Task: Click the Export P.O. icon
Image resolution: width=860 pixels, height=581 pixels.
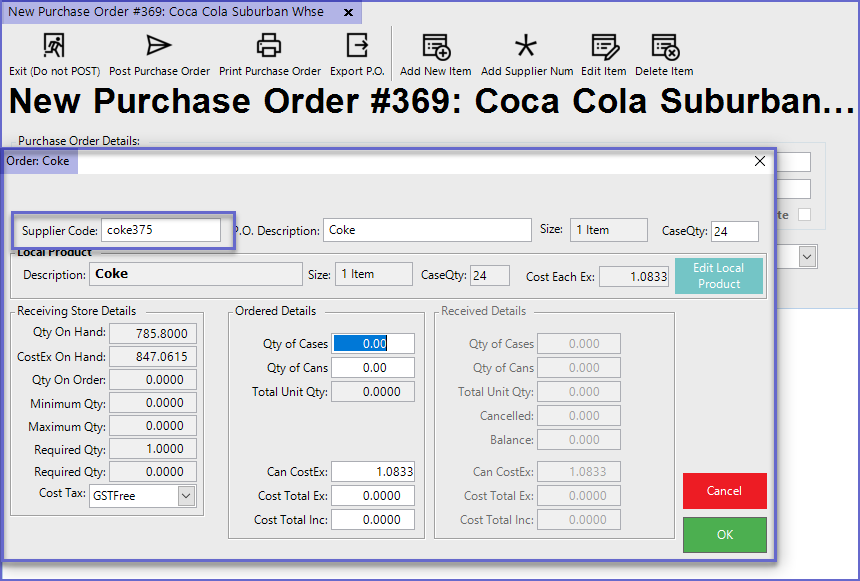Action: coord(357,46)
